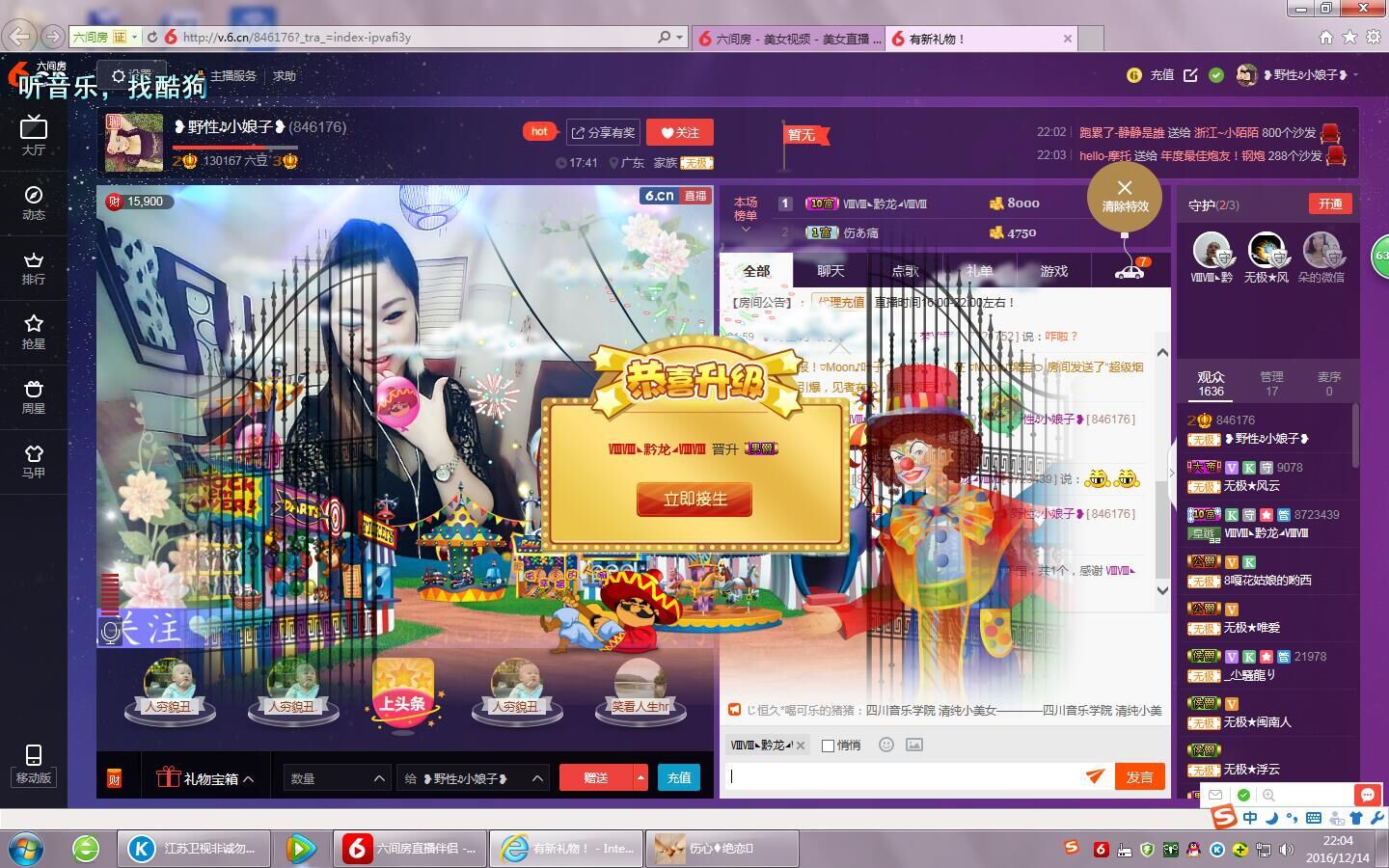
Task: Open the user account dropdown in header
Action: [x=1355, y=75]
